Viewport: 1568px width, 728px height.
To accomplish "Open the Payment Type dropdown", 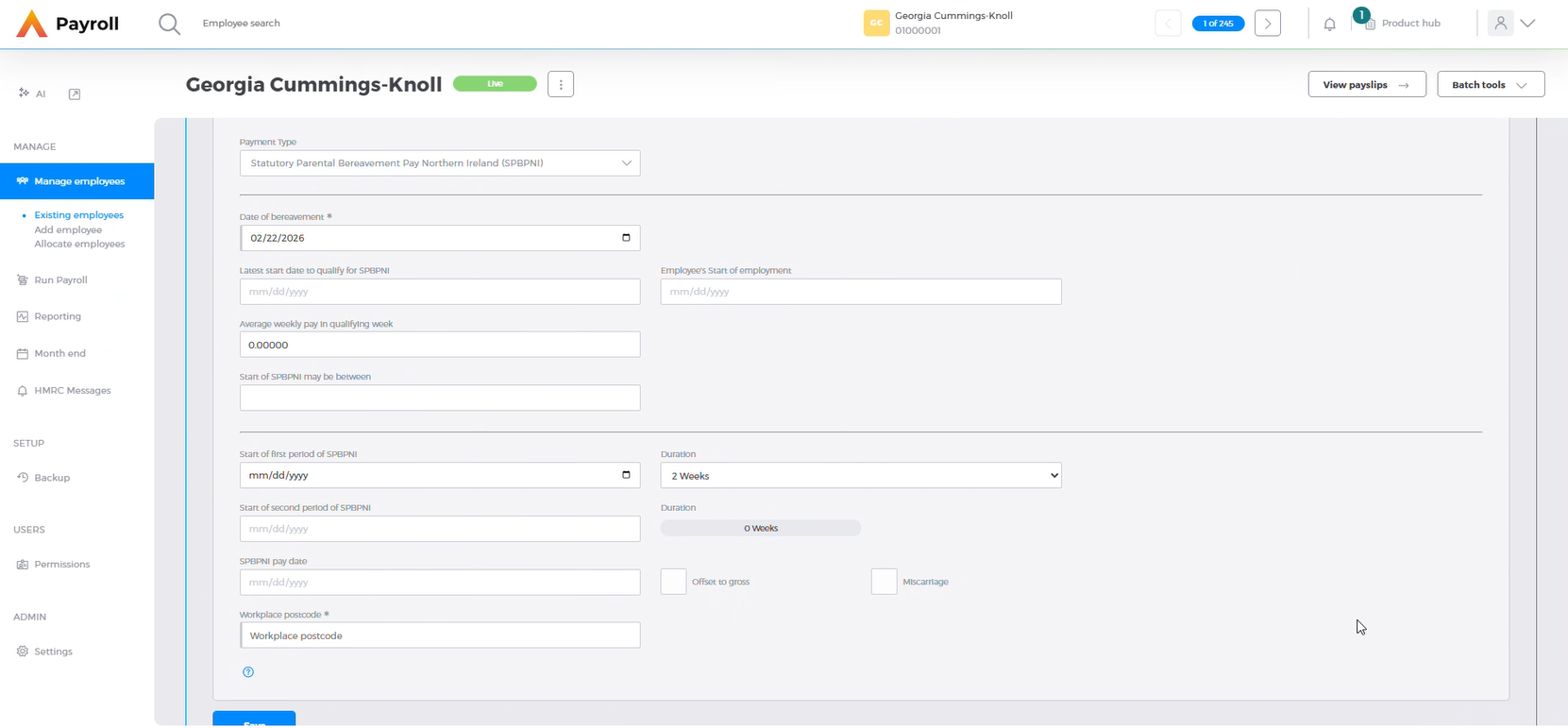I will (440, 163).
